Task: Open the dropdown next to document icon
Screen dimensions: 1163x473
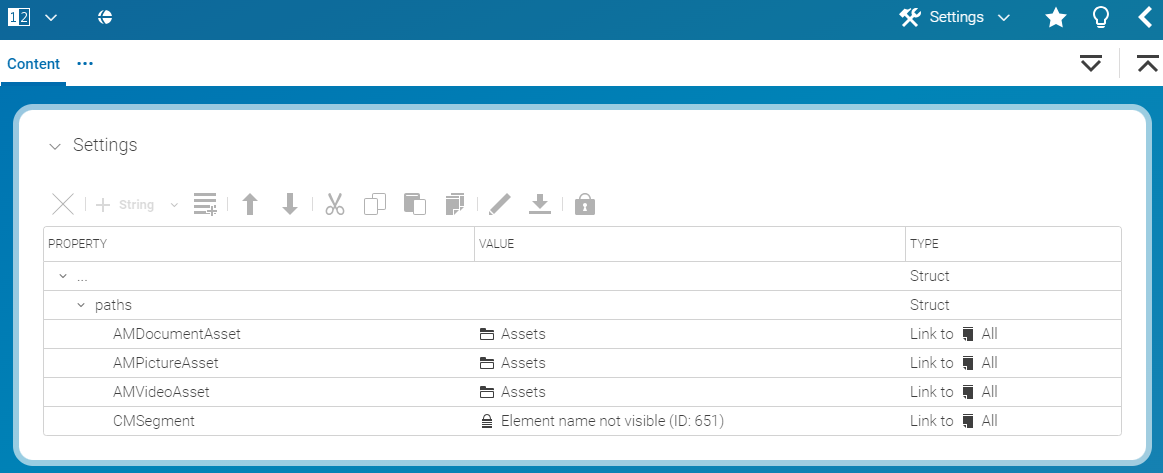Action: pos(50,18)
